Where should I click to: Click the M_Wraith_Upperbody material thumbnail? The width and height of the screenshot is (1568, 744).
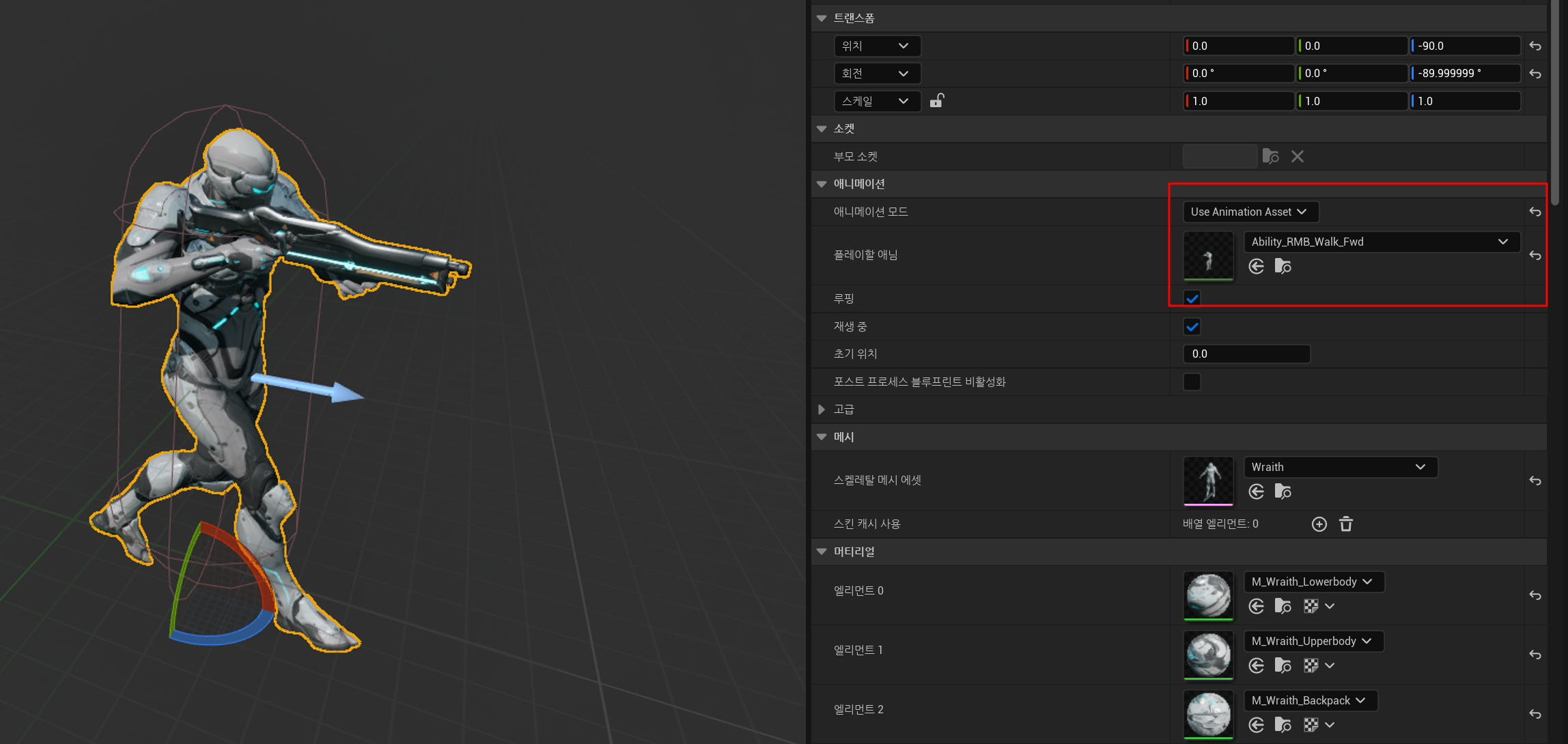coord(1207,654)
